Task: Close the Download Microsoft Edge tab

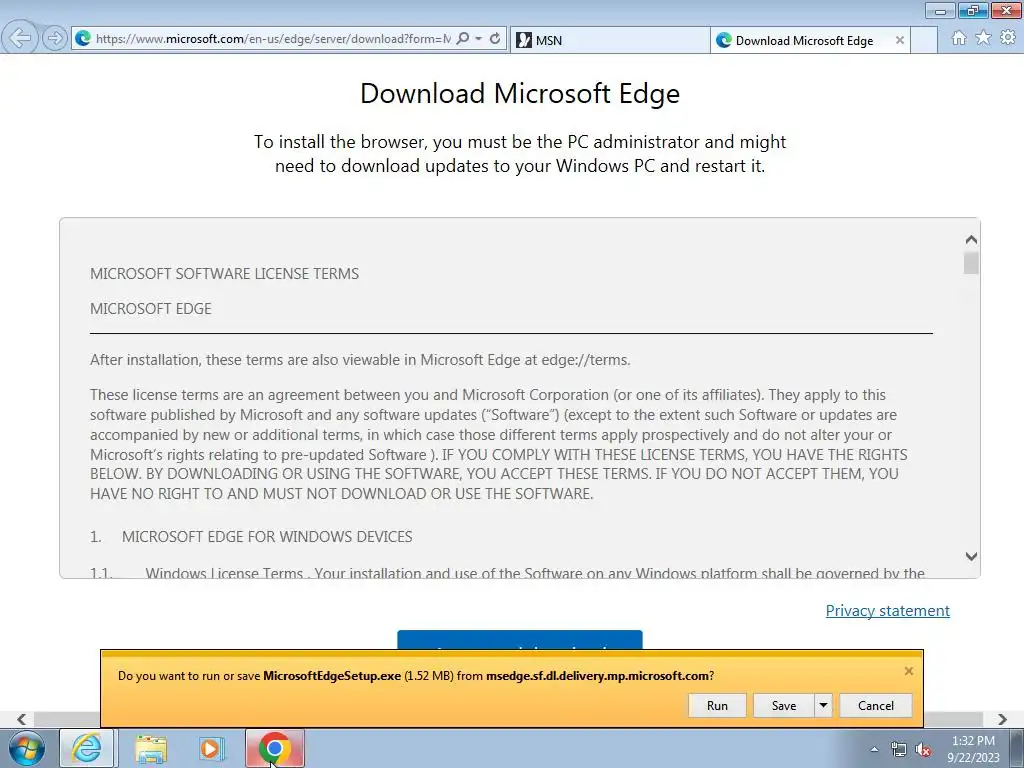Action: click(x=899, y=40)
